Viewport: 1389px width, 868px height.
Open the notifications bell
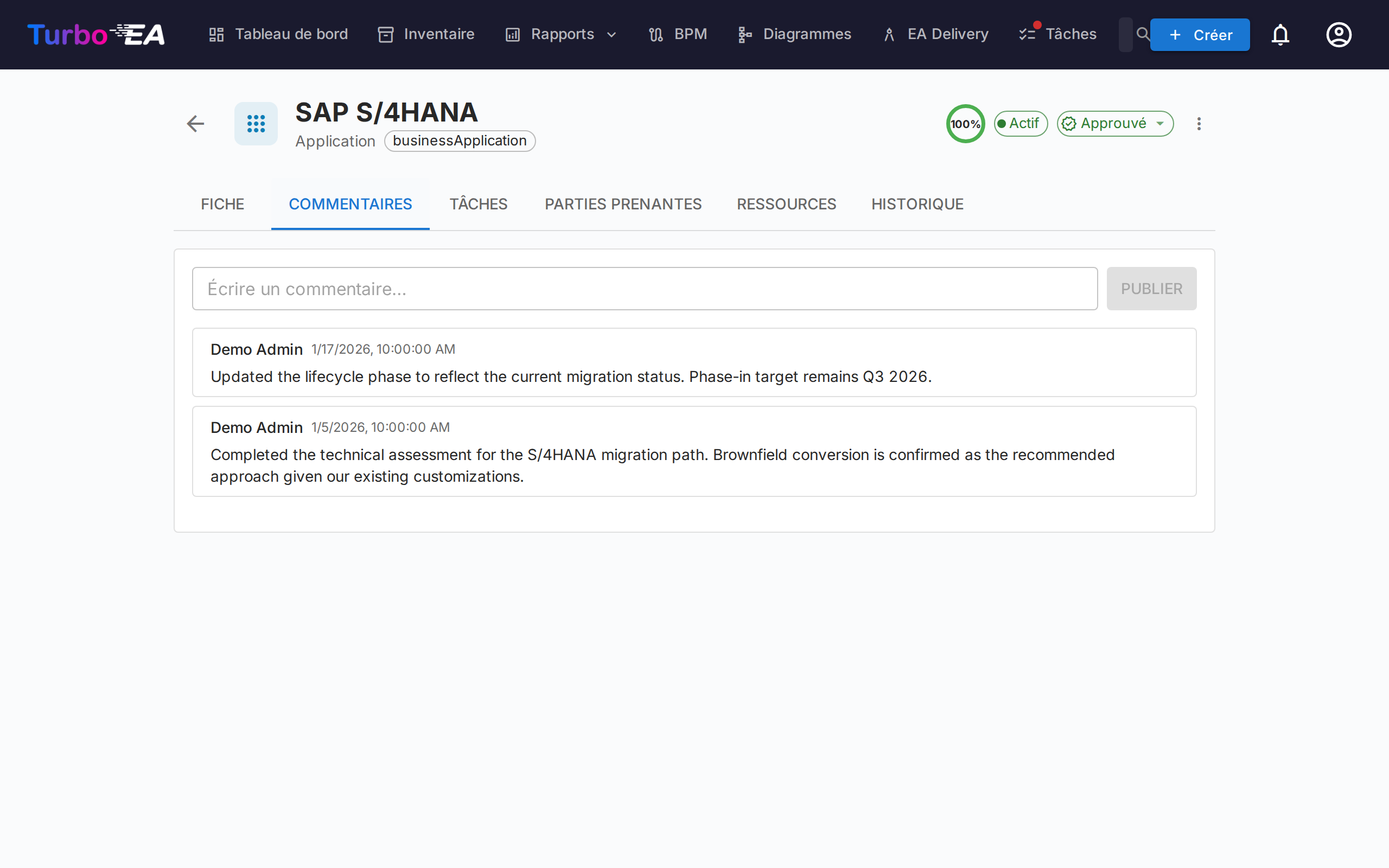click(x=1280, y=34)
